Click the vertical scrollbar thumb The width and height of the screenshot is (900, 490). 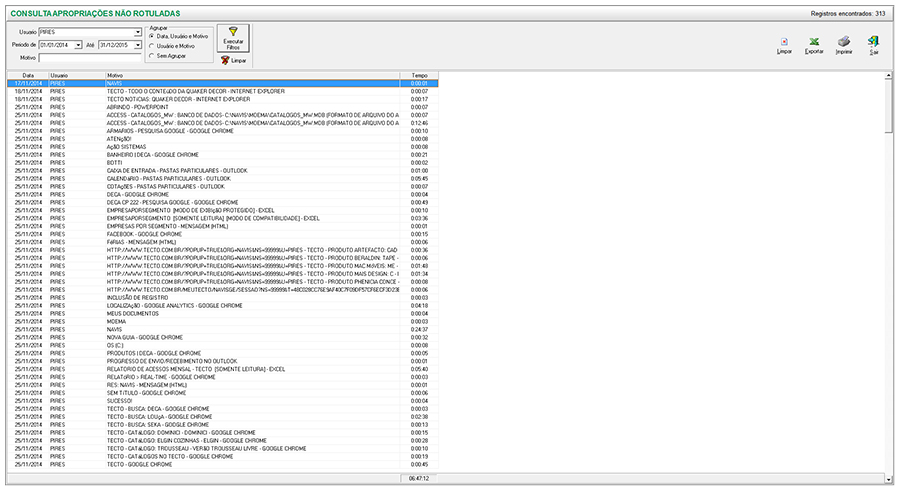[x=889, y=106]
